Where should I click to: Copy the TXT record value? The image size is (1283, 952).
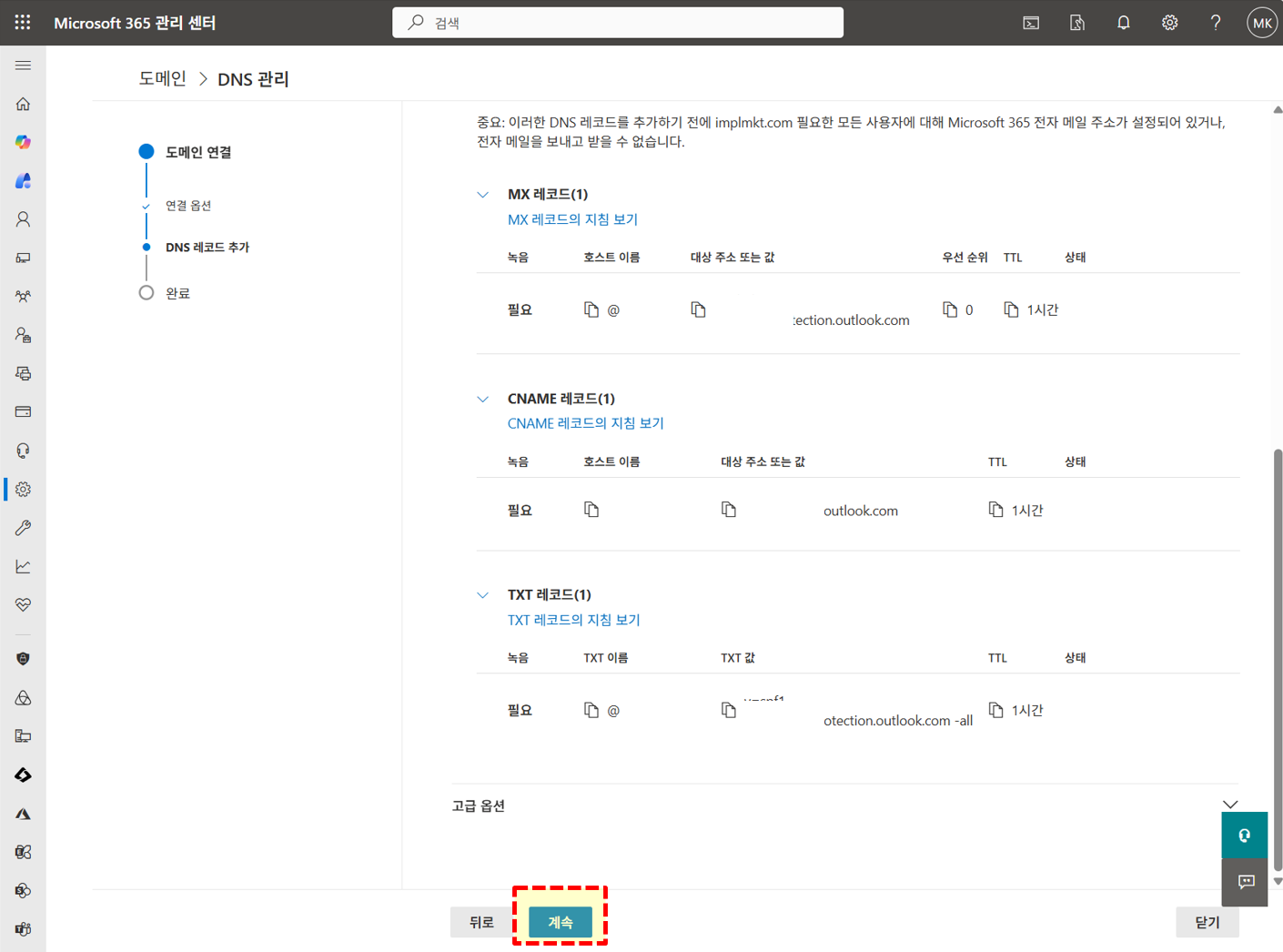pyautogui.click(x=729, y=710)
